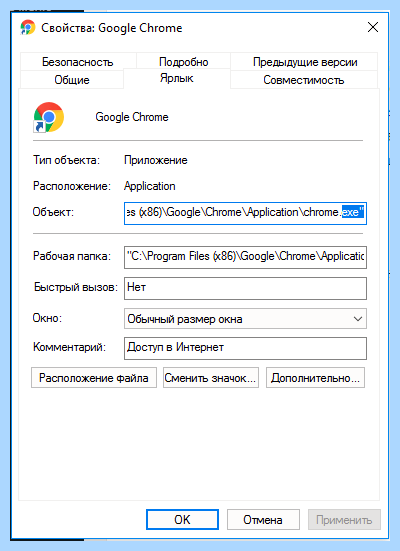The height and width of the screenshot is (551, 400).
Task: Click the Рабочая папка input field
Action: click(245, 257)
